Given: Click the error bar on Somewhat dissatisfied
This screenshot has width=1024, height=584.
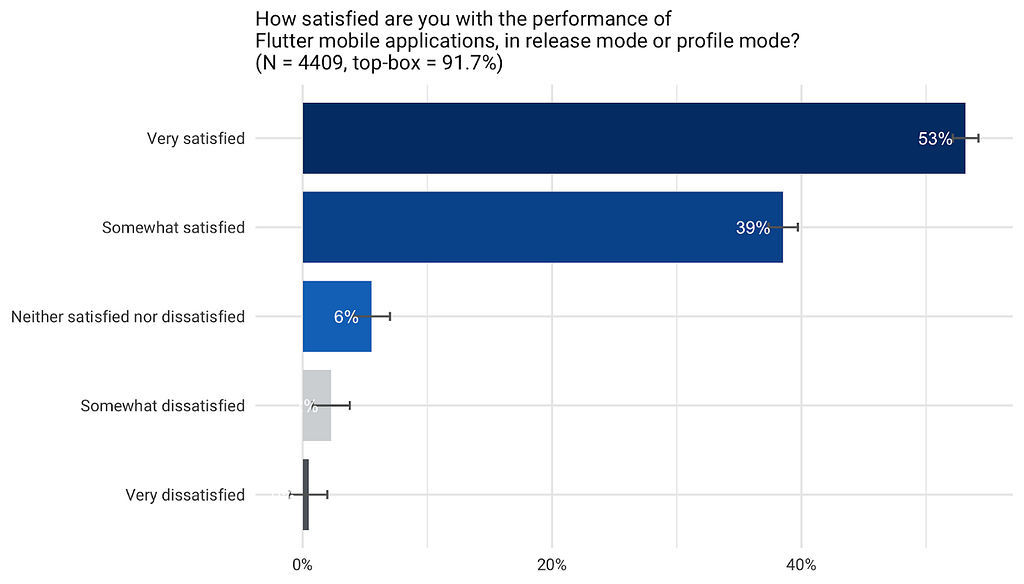Looking at the screenshot, I should (x=330, y=406).
